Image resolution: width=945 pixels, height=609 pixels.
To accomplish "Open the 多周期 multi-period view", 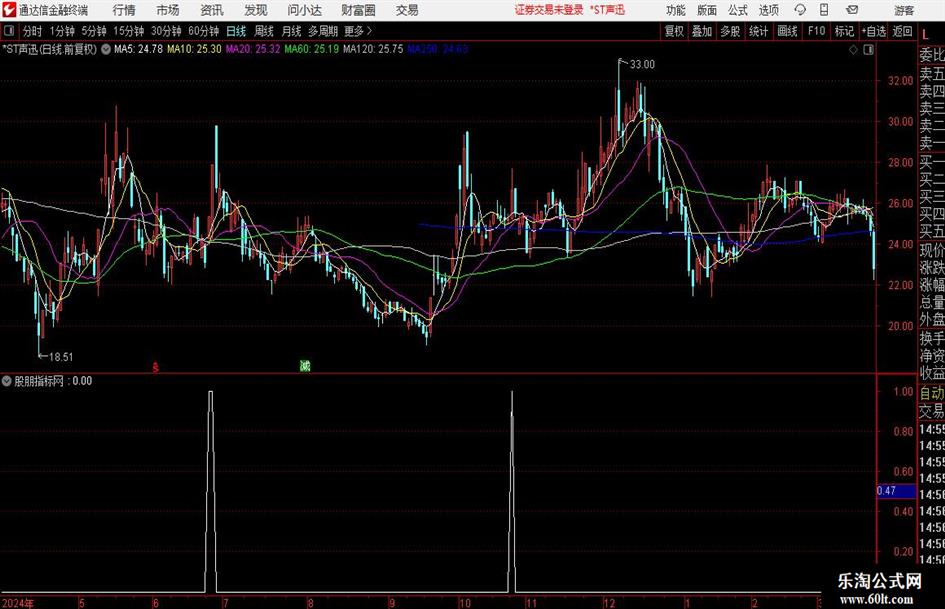I will 322,31.
